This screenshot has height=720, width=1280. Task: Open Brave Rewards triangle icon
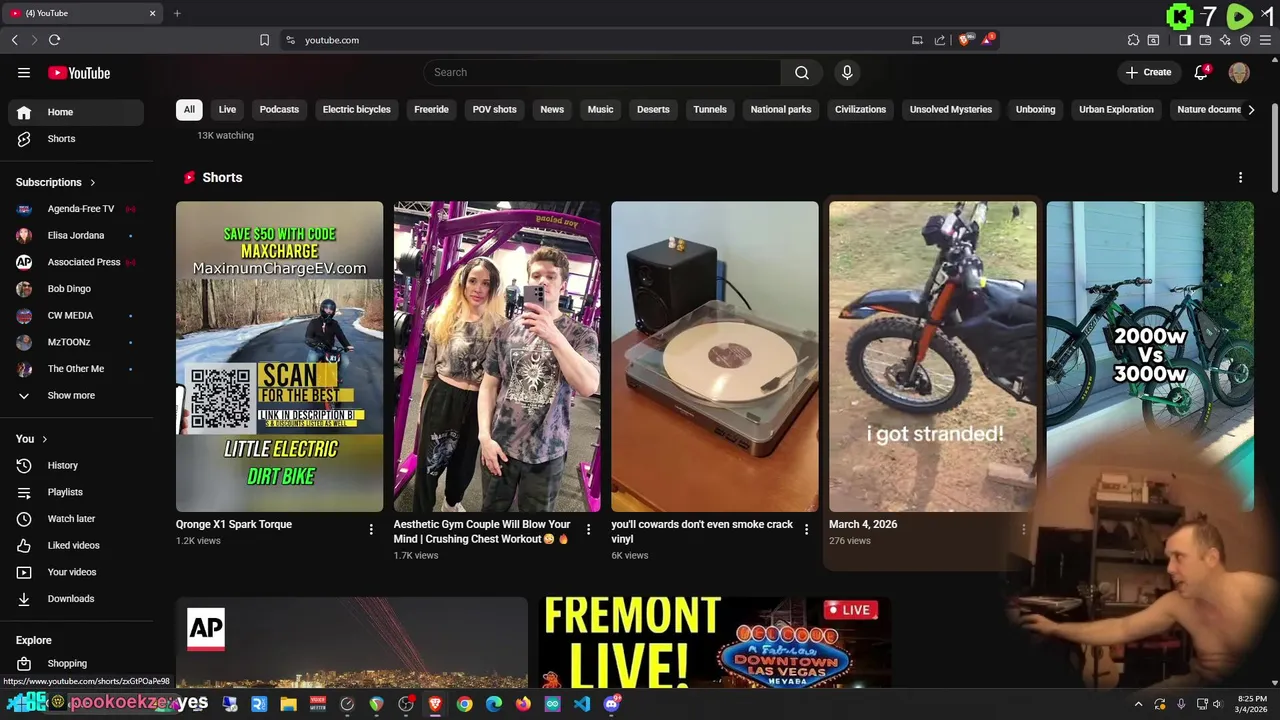pyautogui.click(x=988, y=40)
